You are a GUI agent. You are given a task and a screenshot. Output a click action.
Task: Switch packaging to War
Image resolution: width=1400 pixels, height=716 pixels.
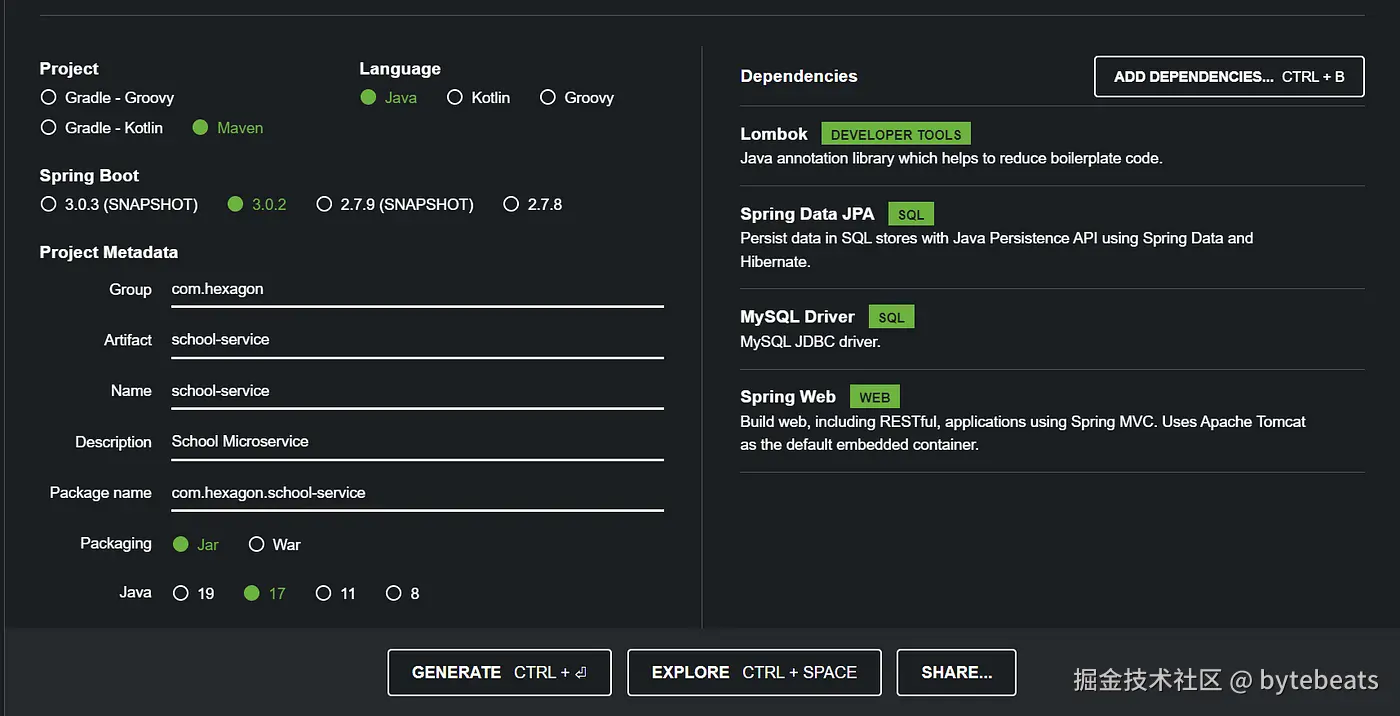tap(256, 544)
